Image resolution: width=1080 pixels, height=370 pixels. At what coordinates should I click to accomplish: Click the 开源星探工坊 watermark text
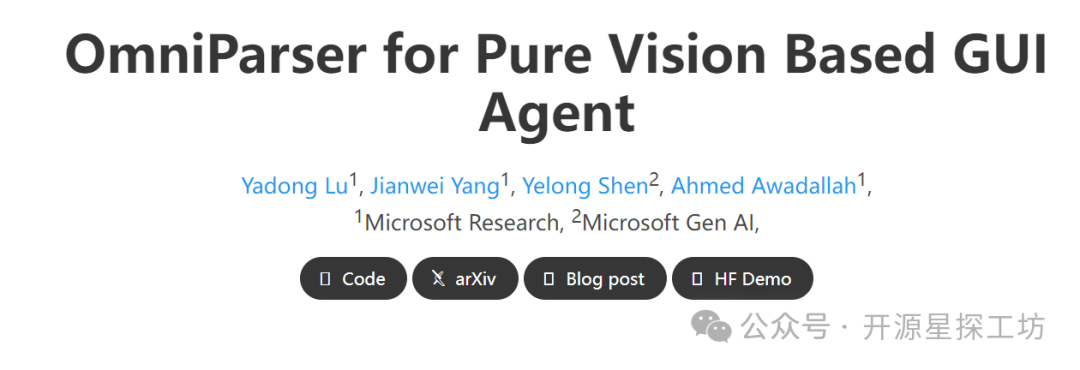pos(954,327)
